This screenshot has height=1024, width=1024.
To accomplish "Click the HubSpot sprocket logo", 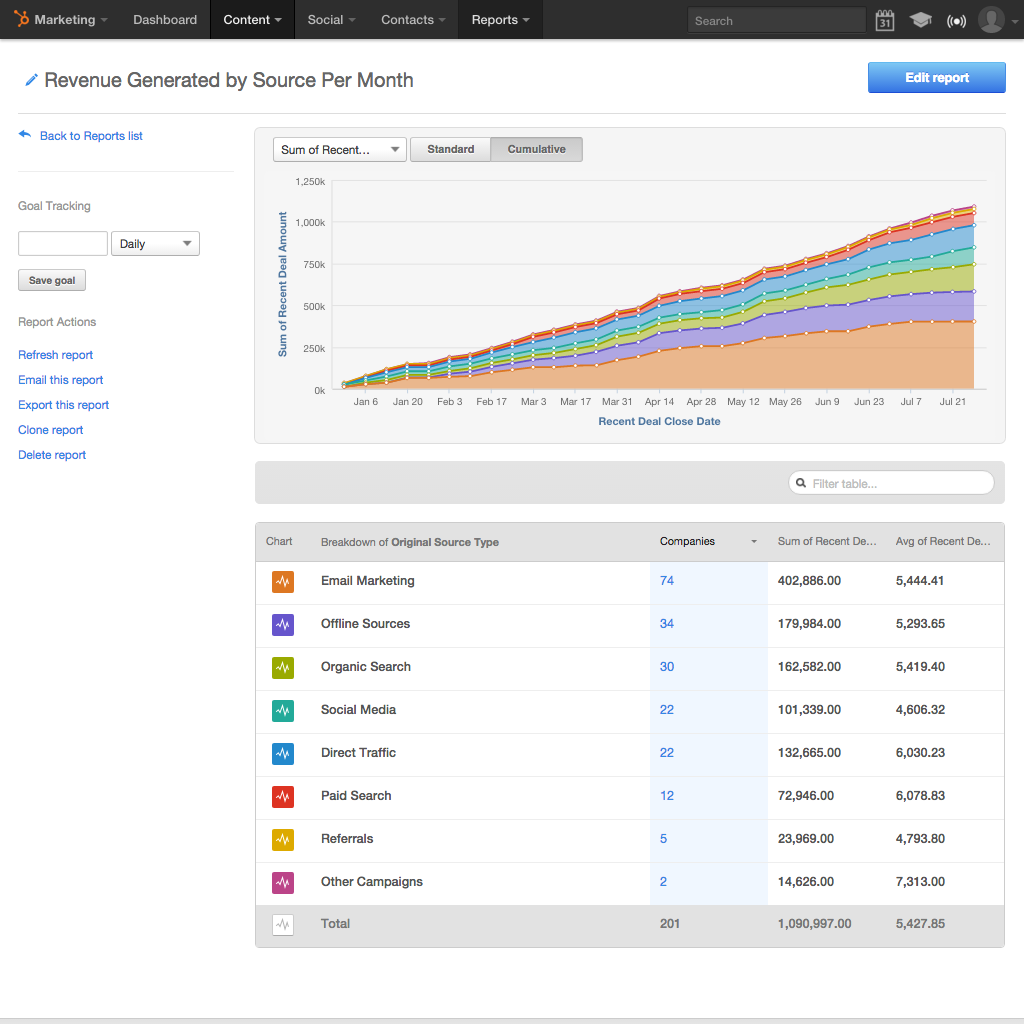I will tap(21, 19).
